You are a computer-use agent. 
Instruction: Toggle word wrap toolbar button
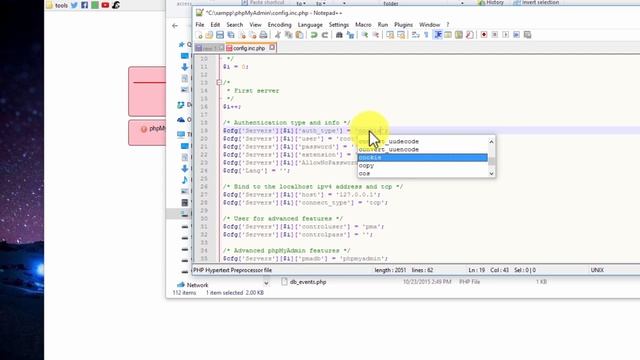(x=415, y=35)
